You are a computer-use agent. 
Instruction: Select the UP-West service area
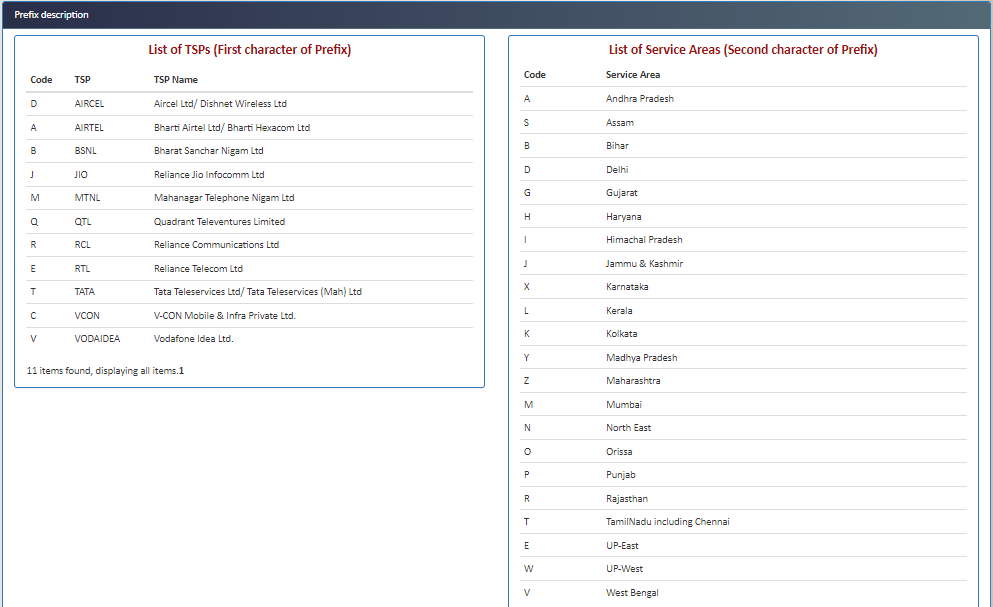click(624, 569)
